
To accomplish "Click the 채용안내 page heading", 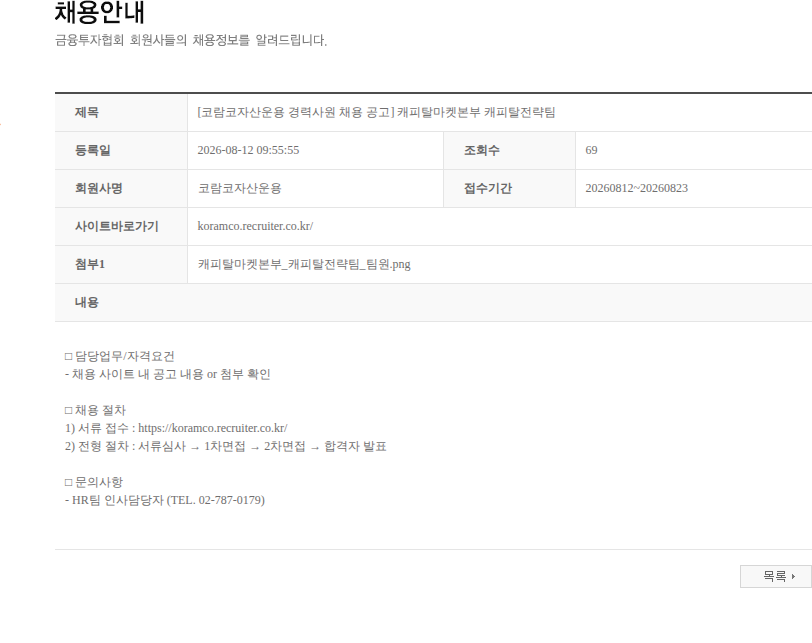I will tap(99, 12).
